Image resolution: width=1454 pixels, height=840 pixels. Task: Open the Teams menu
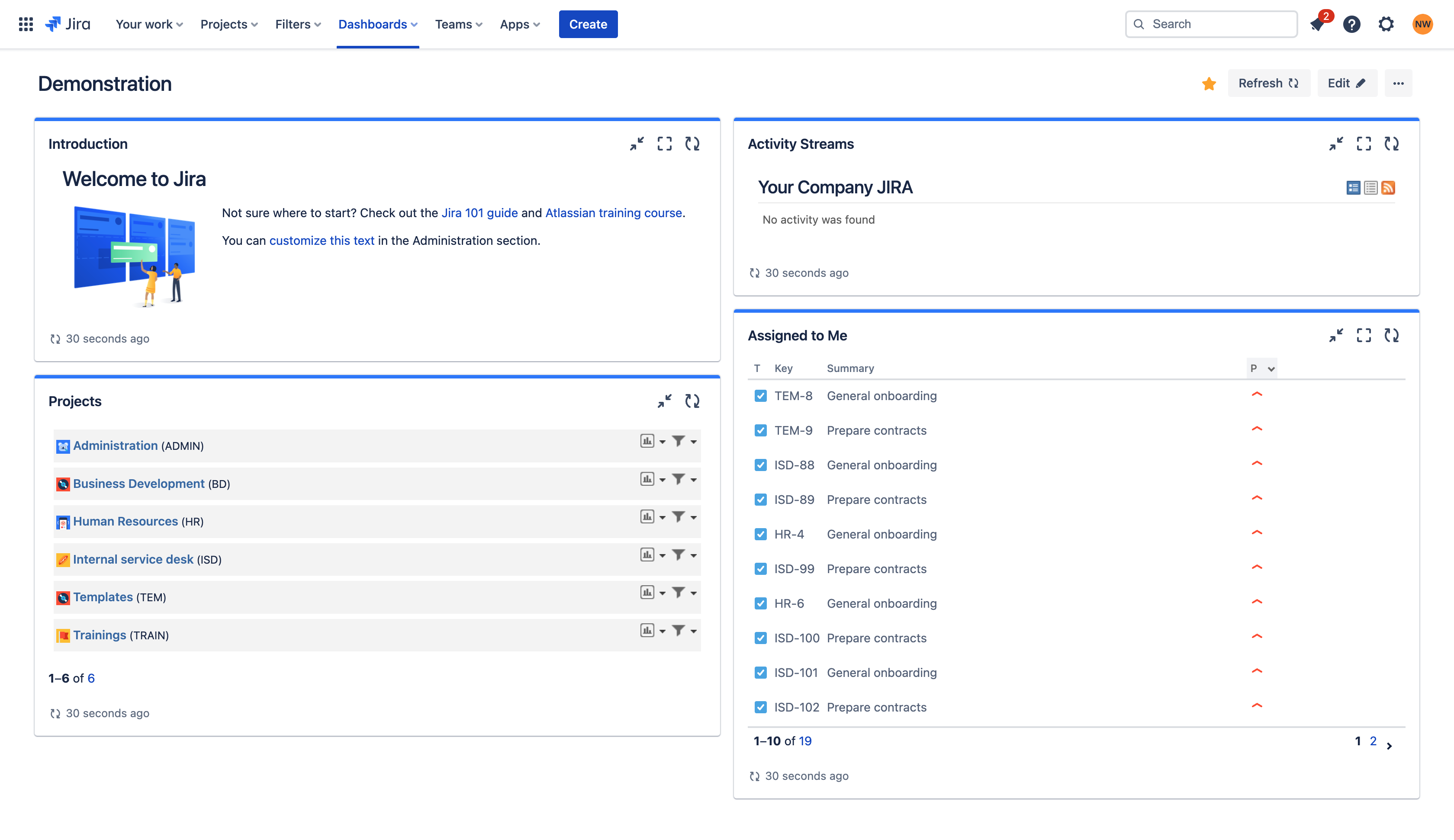(x=458, y=24)
